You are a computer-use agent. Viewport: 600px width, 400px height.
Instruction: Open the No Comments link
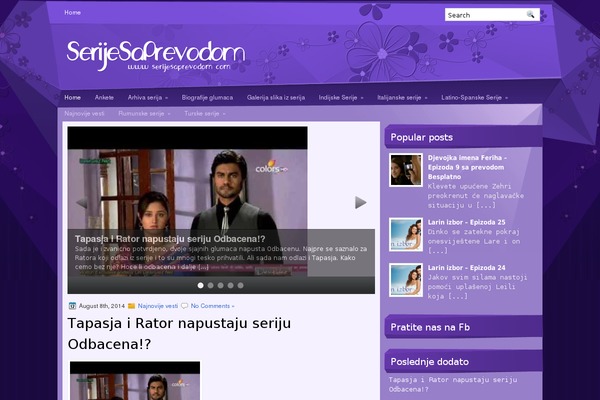coord(212,306)
